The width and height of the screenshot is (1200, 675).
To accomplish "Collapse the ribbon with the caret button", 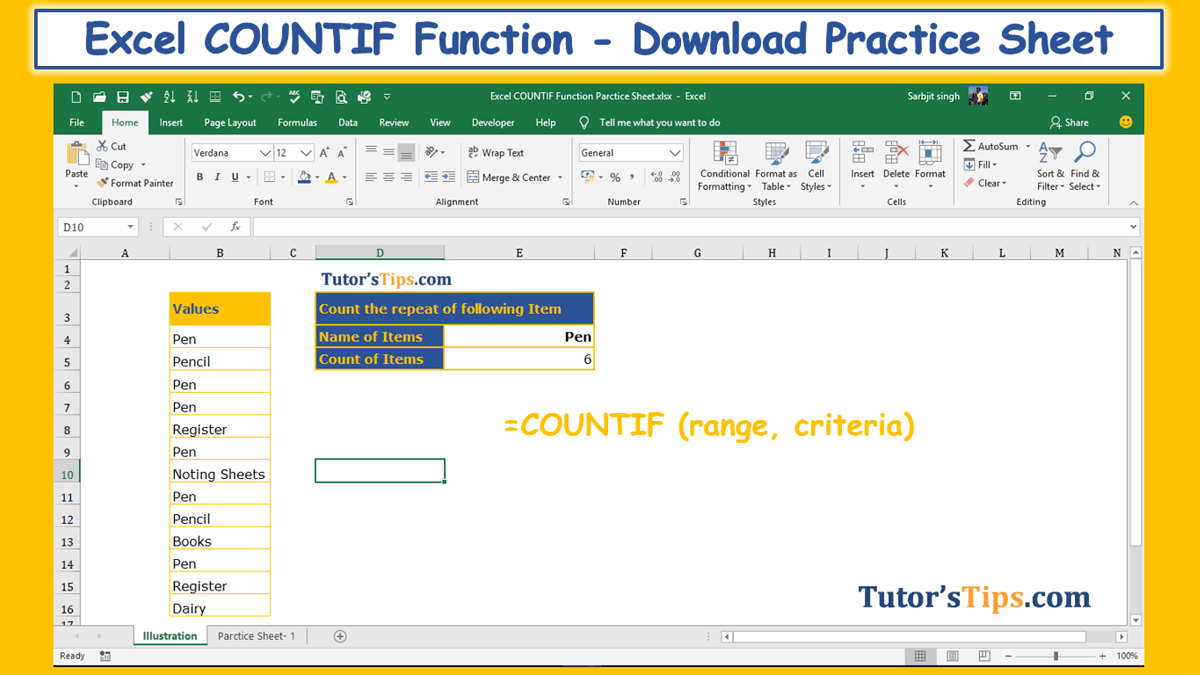I will pos(1133,202).
